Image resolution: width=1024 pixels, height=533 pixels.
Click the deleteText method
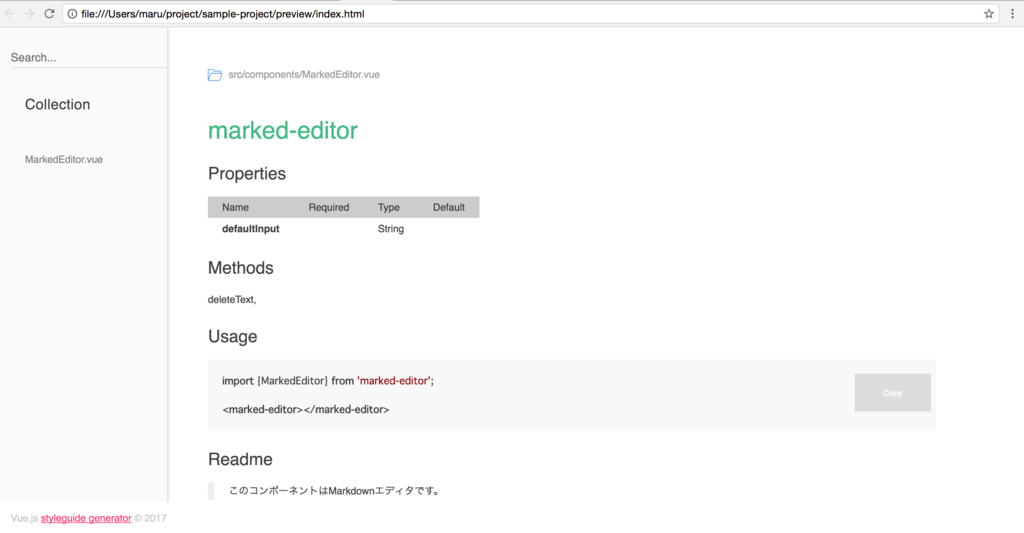(232, 300)
